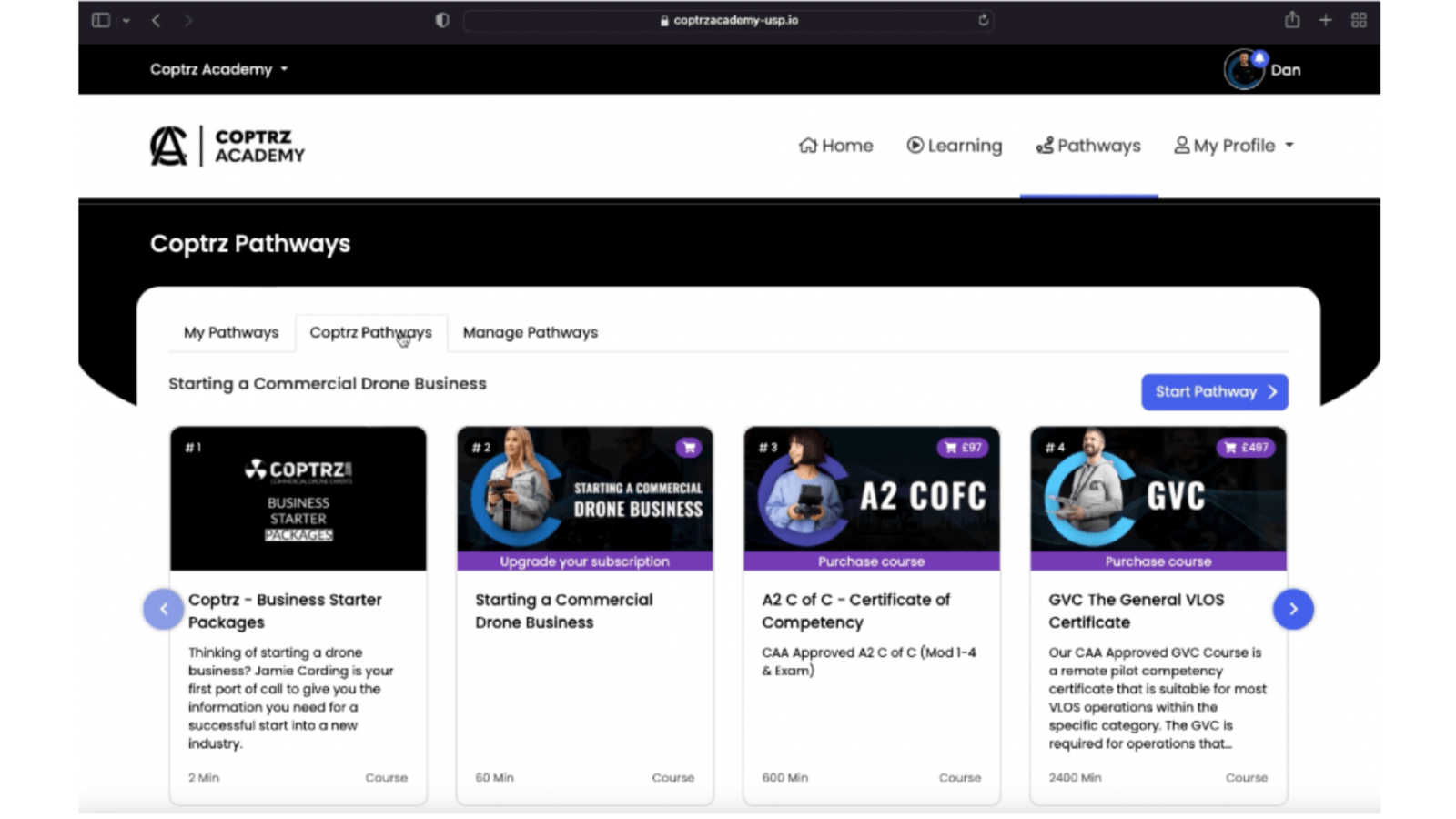Toggle the browser sidebar
Image resolution: width=1456 pixels, height=819 pixels.
point(100,19)
